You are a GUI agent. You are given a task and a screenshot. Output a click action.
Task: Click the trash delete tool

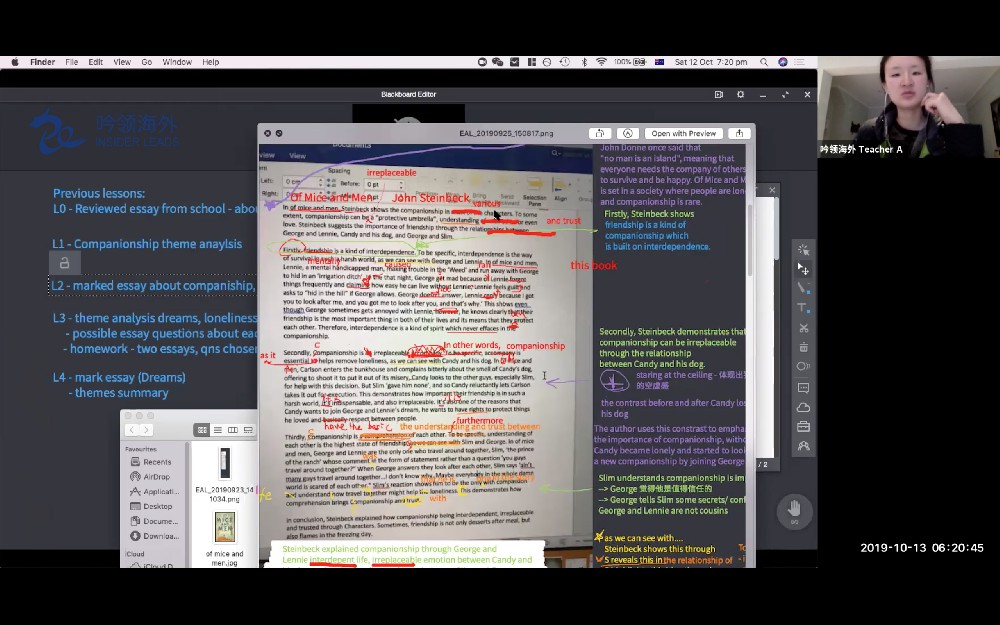point(803,347)
